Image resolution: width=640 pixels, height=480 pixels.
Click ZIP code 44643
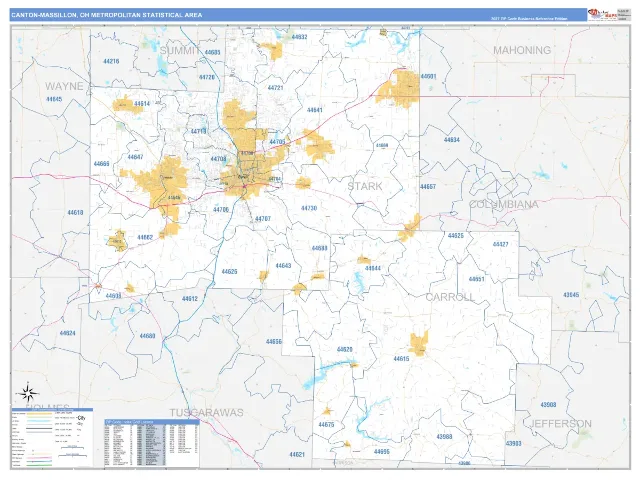tap(283, 266)
